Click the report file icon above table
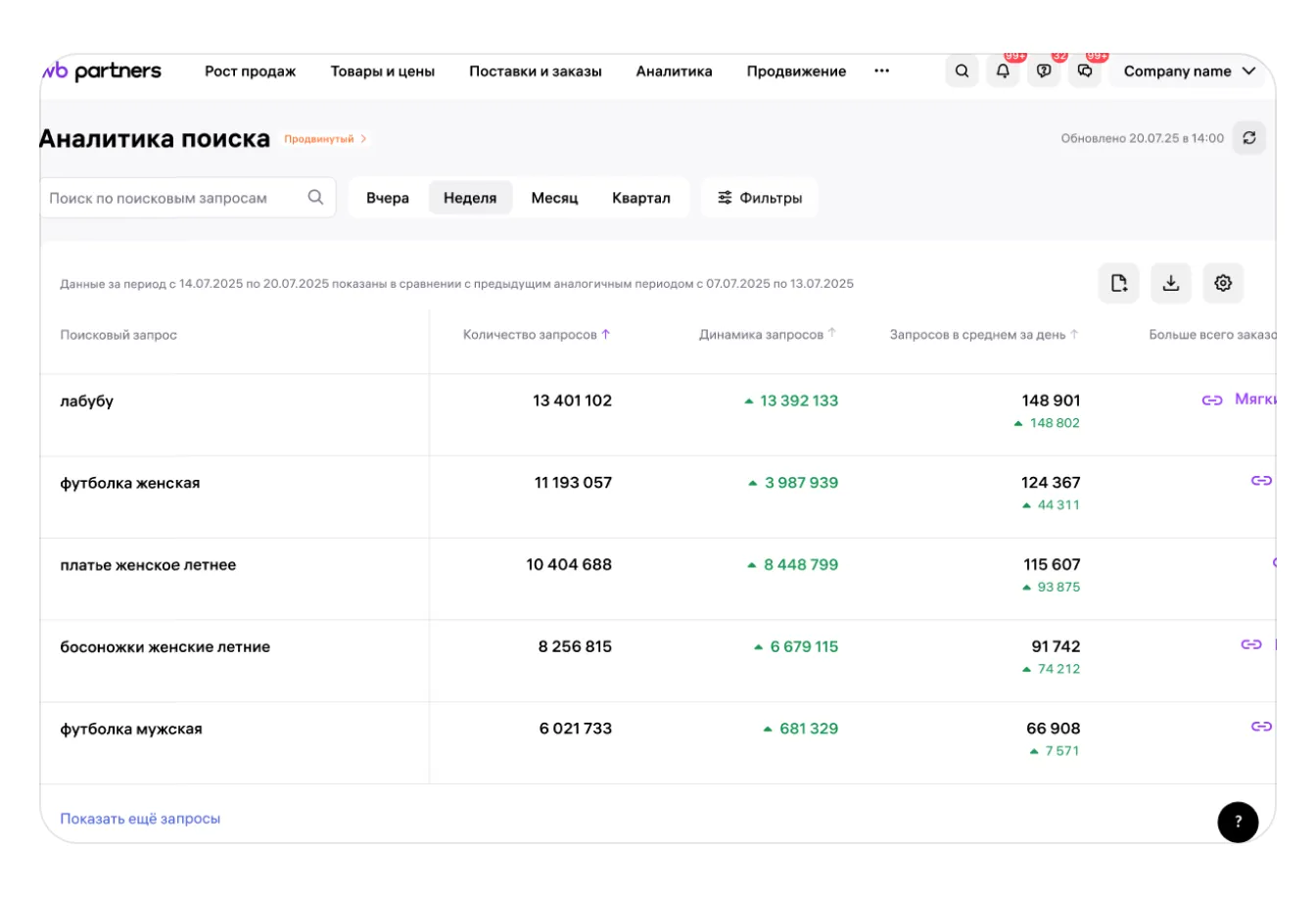 point(1118,283)
